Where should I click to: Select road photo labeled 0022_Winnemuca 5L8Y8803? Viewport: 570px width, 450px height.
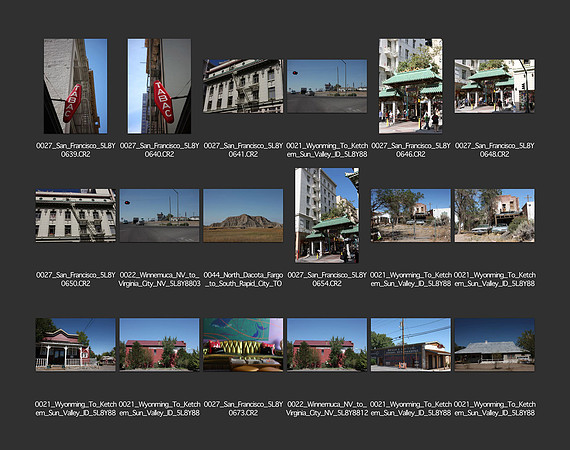[x=159, y=215]
